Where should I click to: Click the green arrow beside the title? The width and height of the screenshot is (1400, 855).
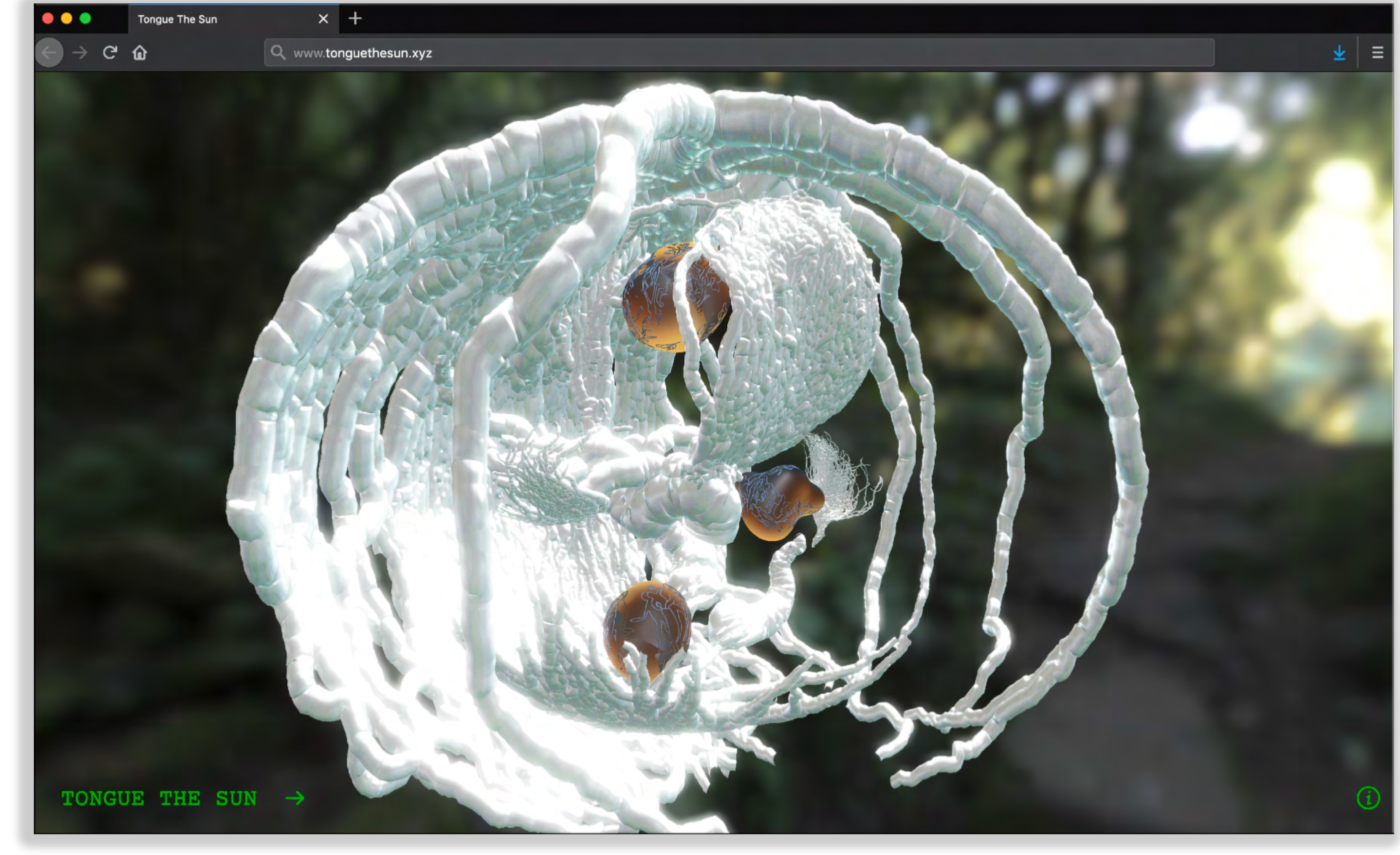click(x=295, y=798)
